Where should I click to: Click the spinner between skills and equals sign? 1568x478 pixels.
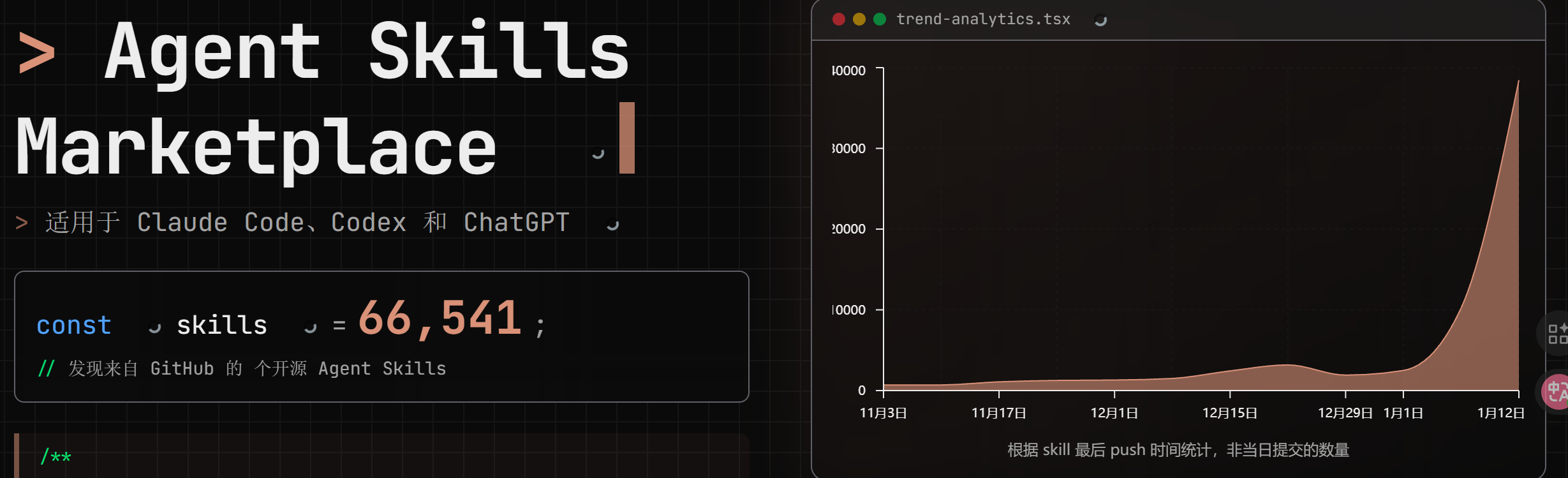pyautogui.click(x=311, y=328)
